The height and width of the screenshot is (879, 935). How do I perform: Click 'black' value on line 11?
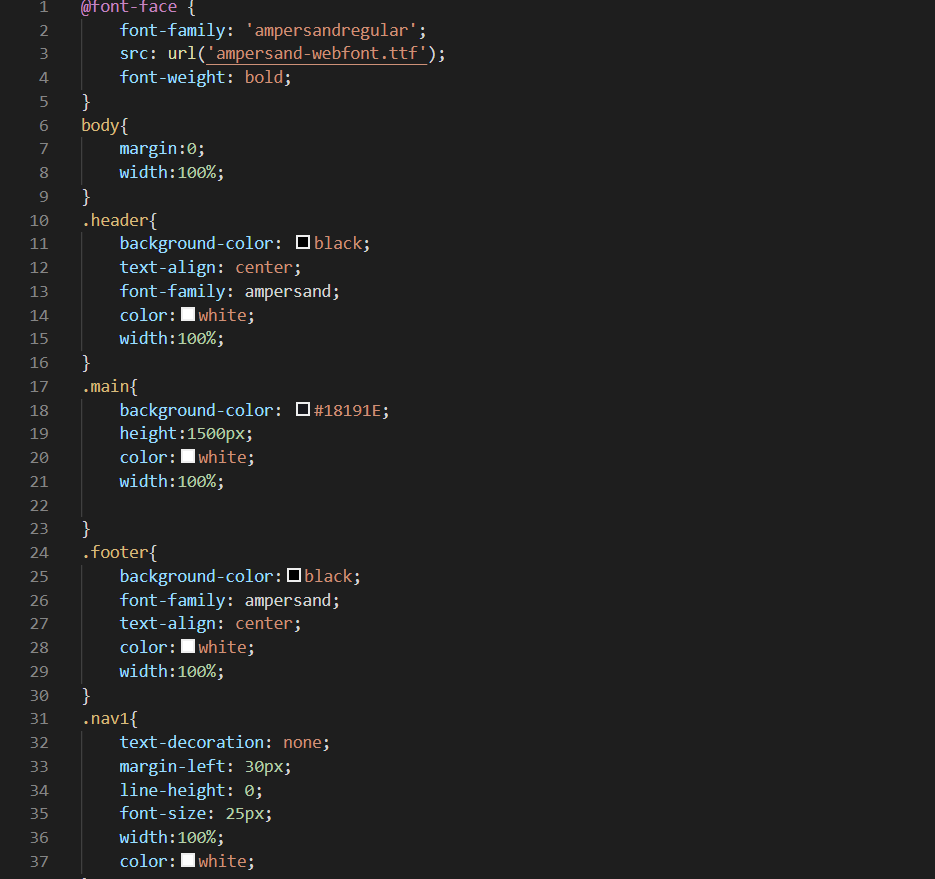coord(338,243)
